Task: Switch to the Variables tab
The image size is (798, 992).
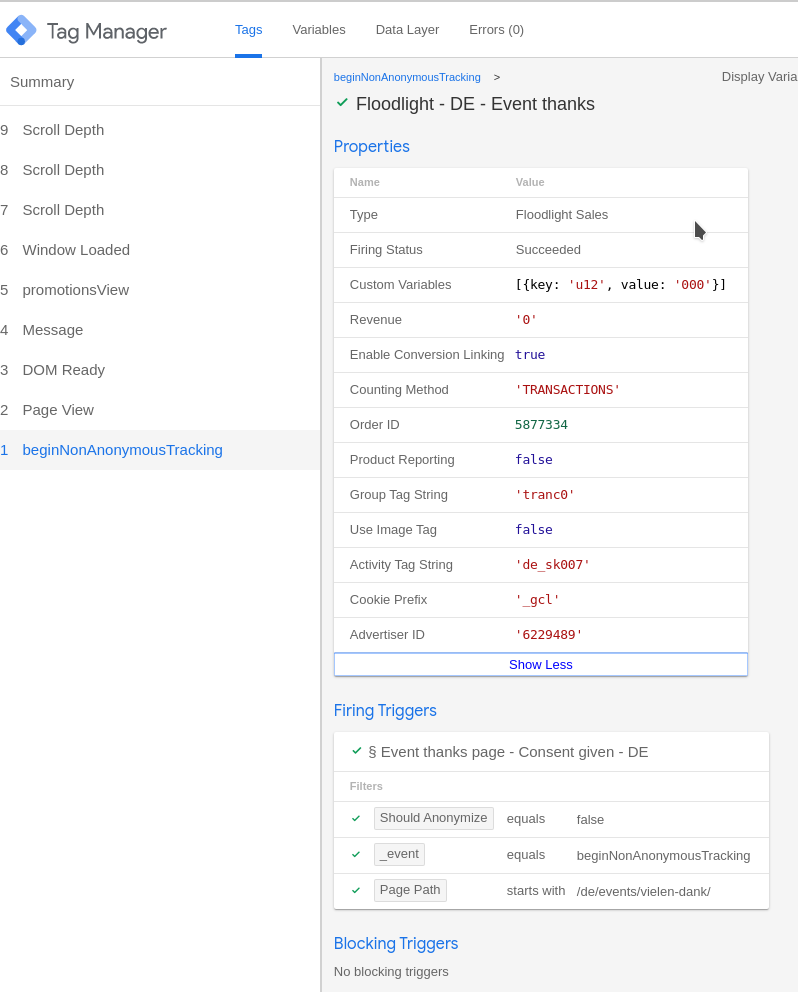Action: [319, 30]
